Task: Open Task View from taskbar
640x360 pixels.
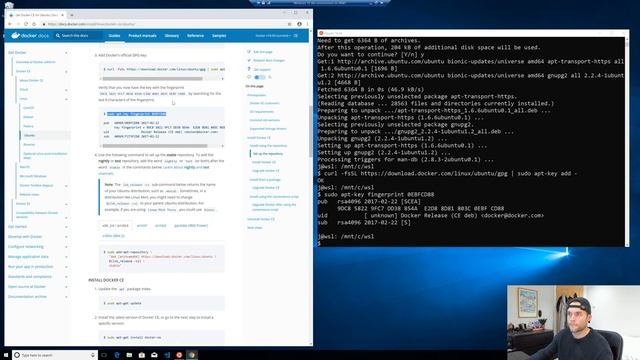Action: pyautogui.click(x=104, y=355)
